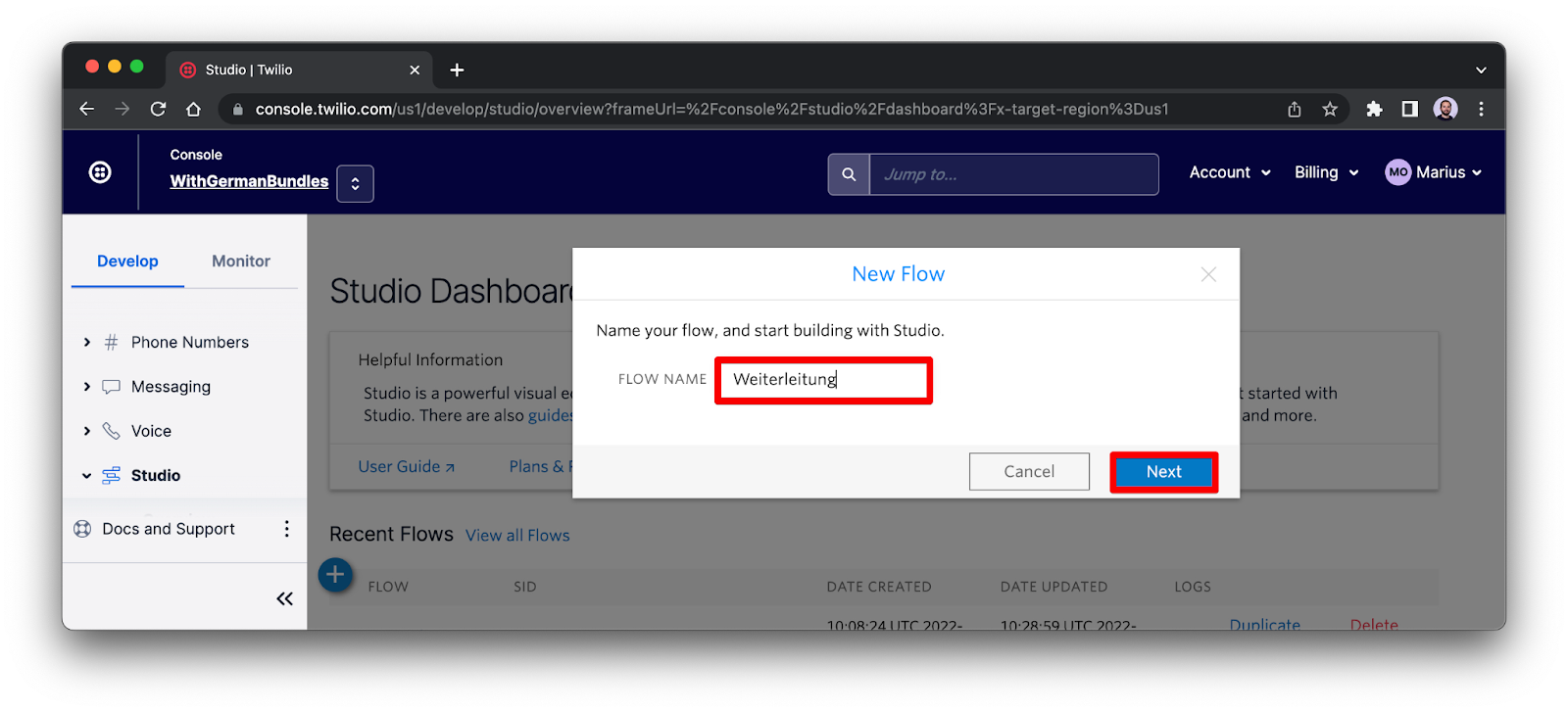Click the Voice phone icon

[x=112, y=431]
